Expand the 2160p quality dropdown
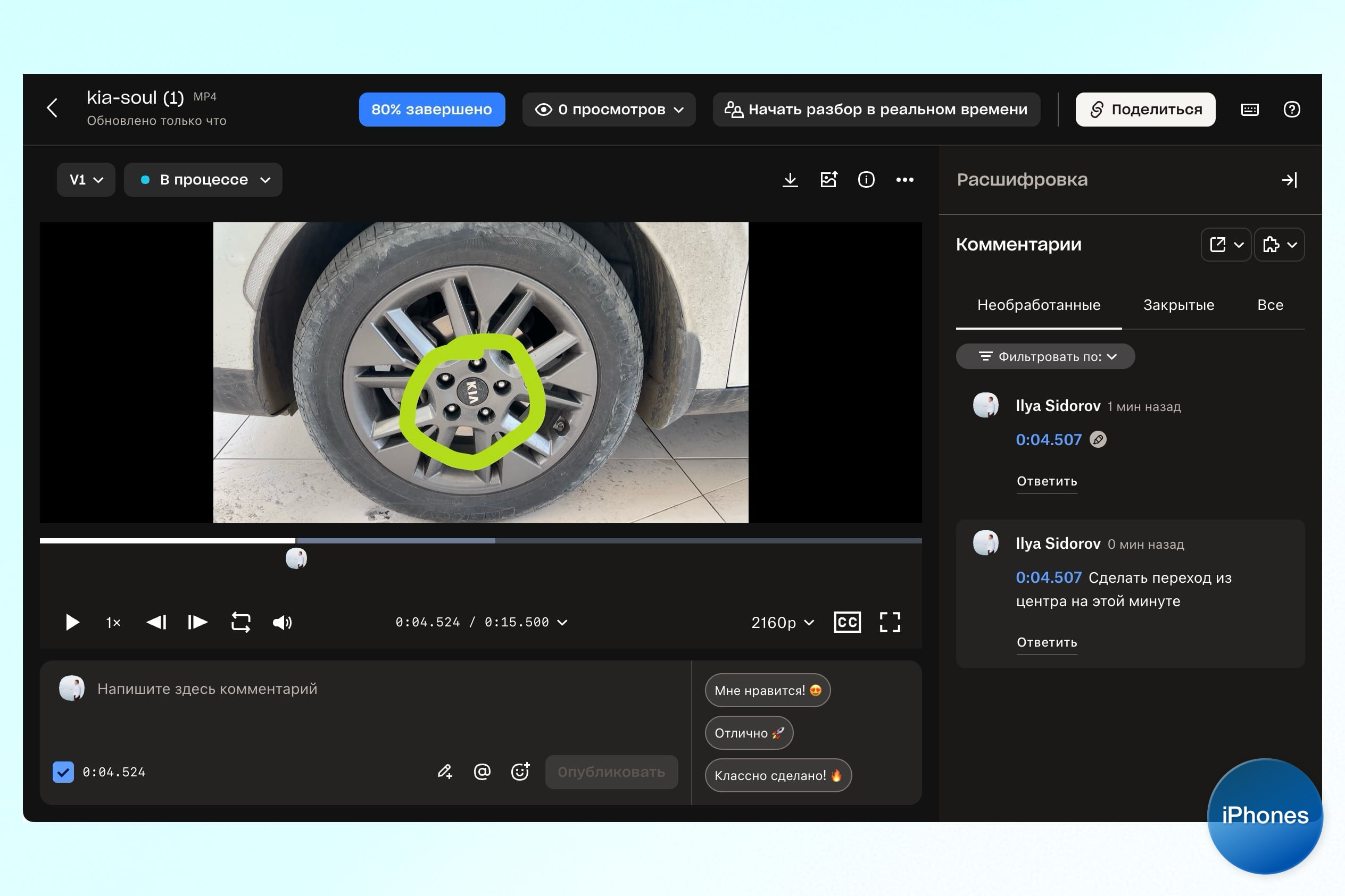 [782, 622]
